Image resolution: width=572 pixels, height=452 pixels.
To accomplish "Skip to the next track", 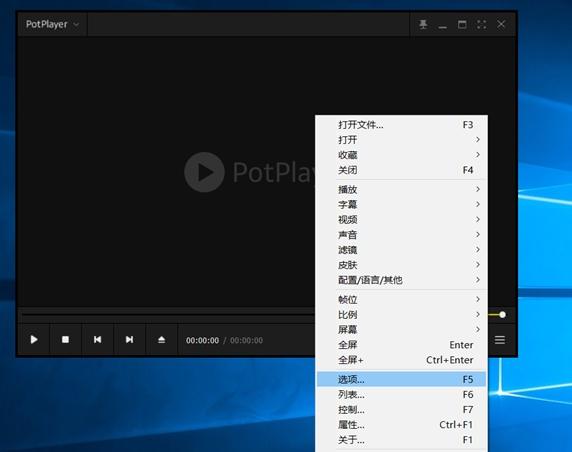I will [130, 340].
